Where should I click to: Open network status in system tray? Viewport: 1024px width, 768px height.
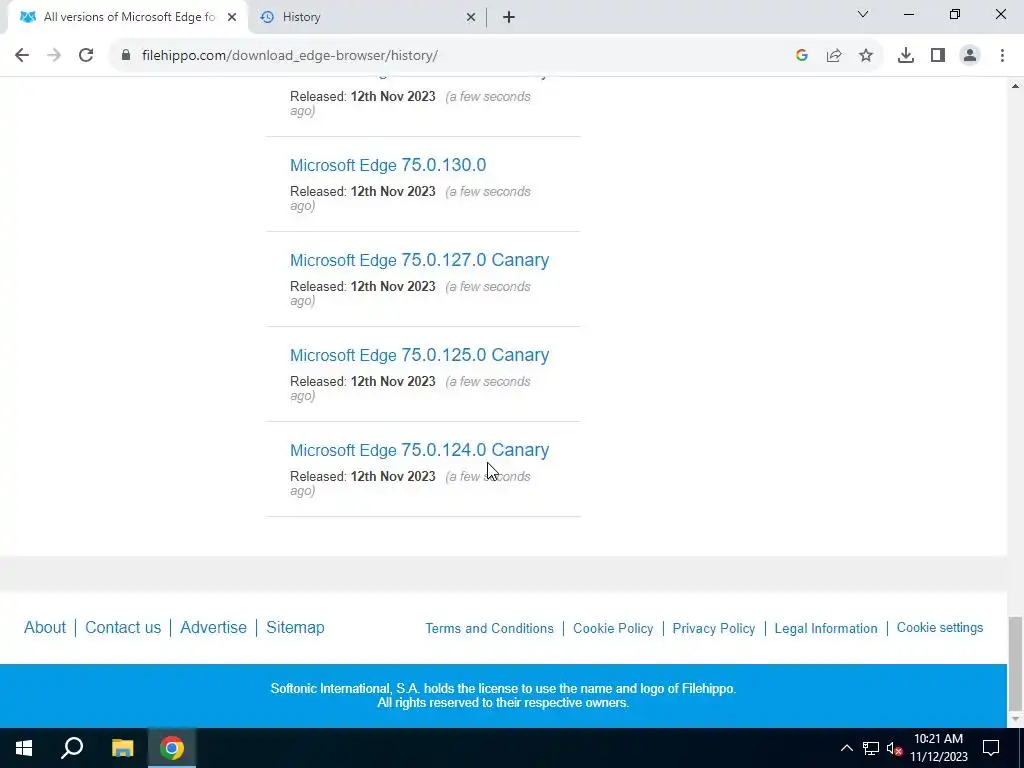(x=871, y=748)
